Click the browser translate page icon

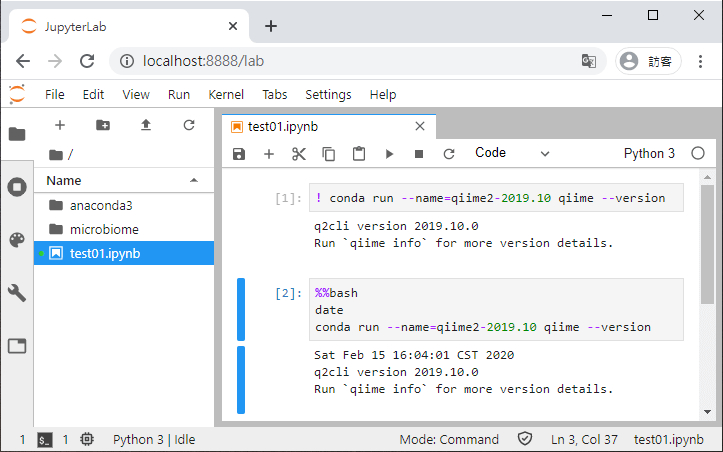[589, 61]
